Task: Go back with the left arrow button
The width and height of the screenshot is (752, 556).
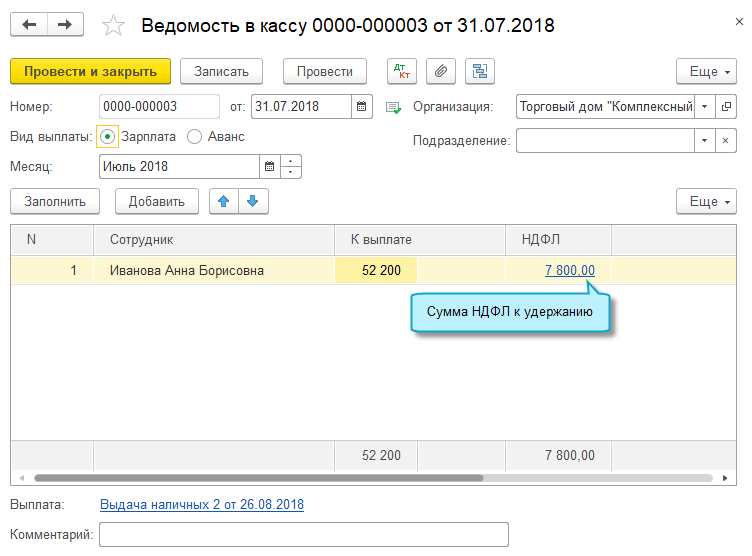Action: (x=29, y=24)
